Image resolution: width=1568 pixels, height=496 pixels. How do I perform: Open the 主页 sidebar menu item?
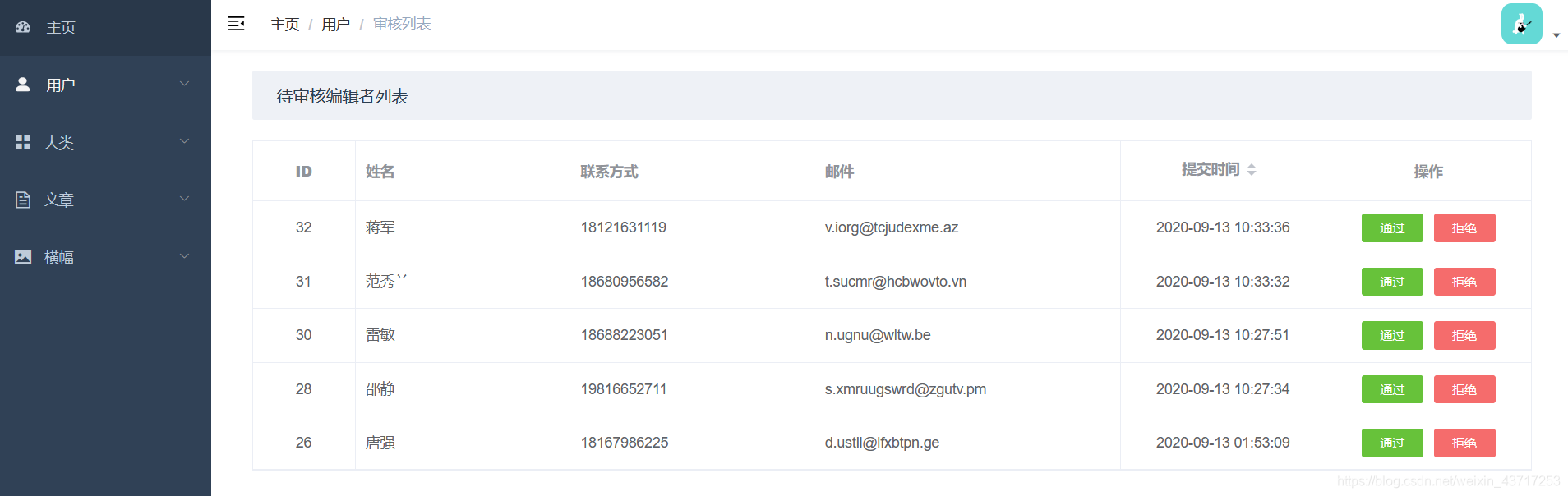click(105, 28)
